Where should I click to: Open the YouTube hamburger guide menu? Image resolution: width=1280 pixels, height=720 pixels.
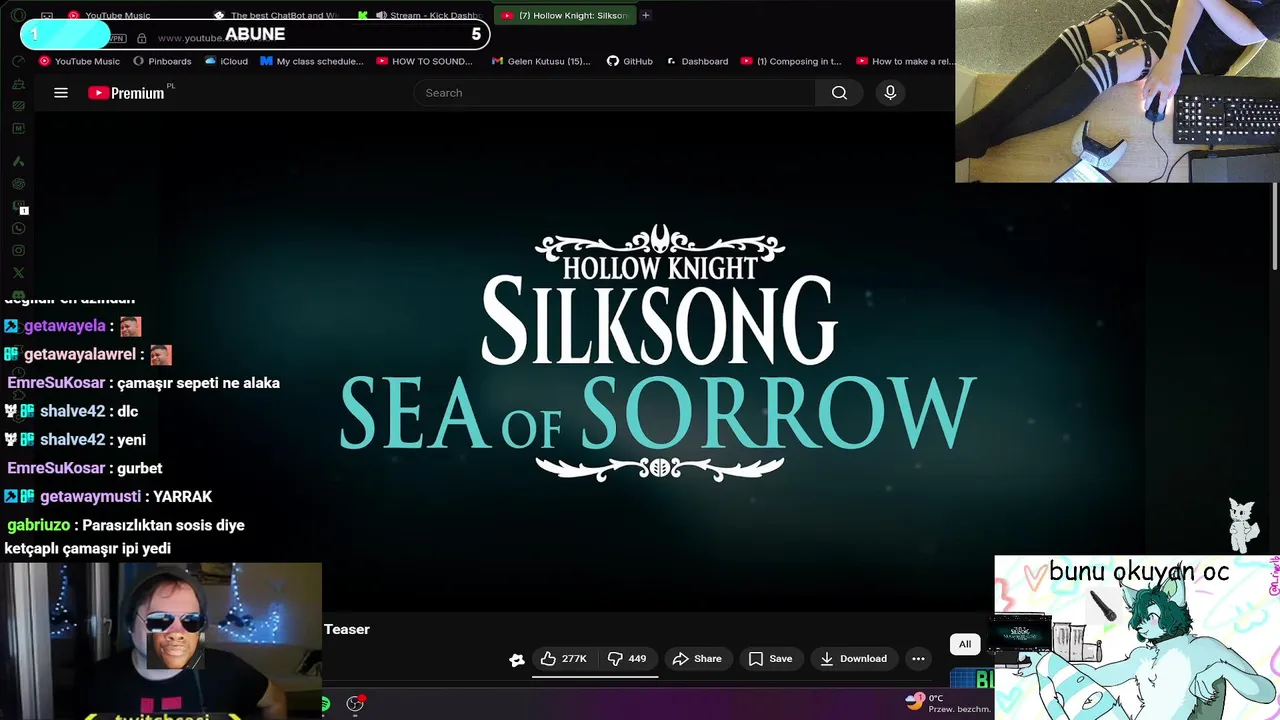point(61,93)
